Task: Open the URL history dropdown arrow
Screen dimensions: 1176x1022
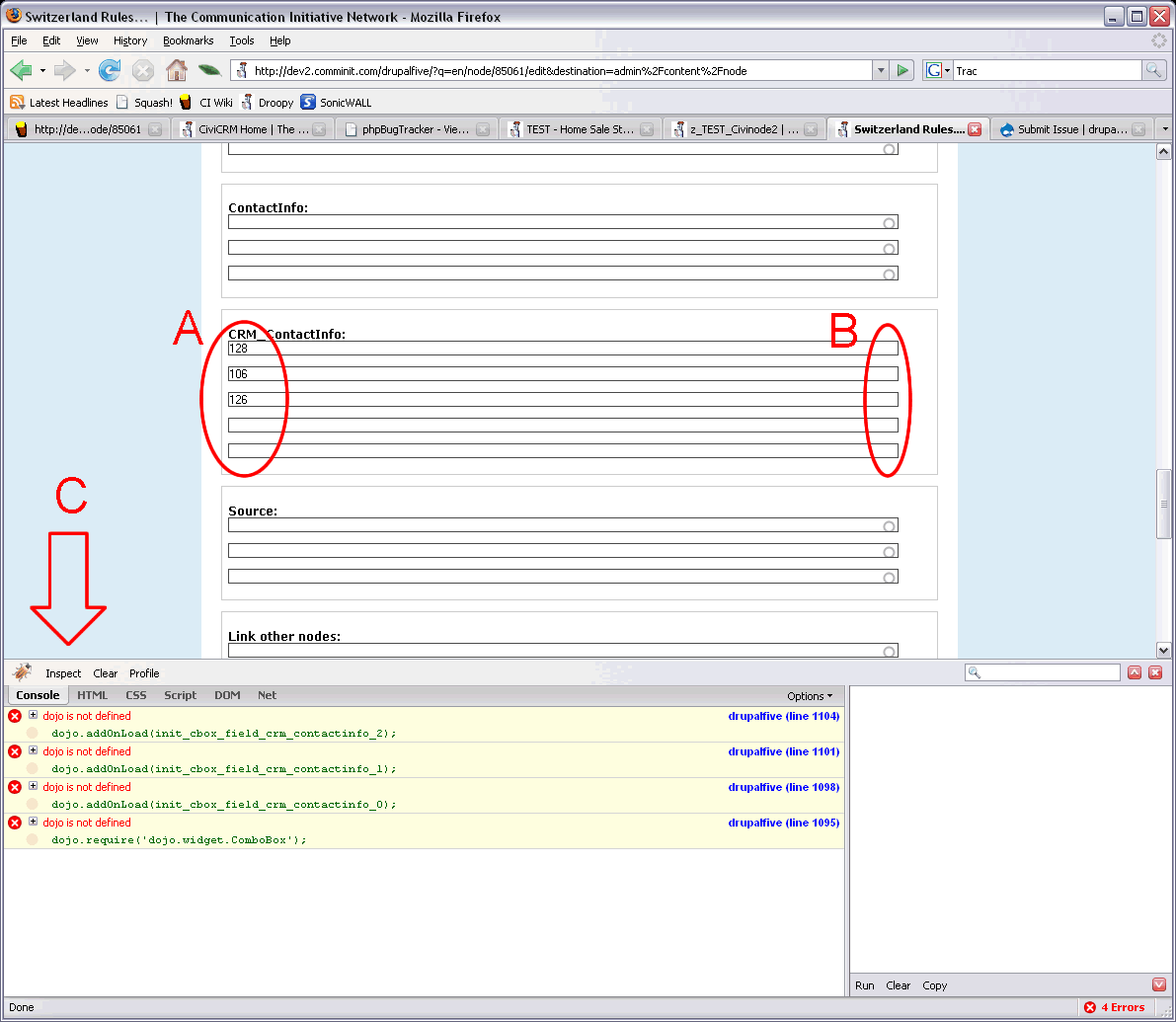Action: click(881, 70)
